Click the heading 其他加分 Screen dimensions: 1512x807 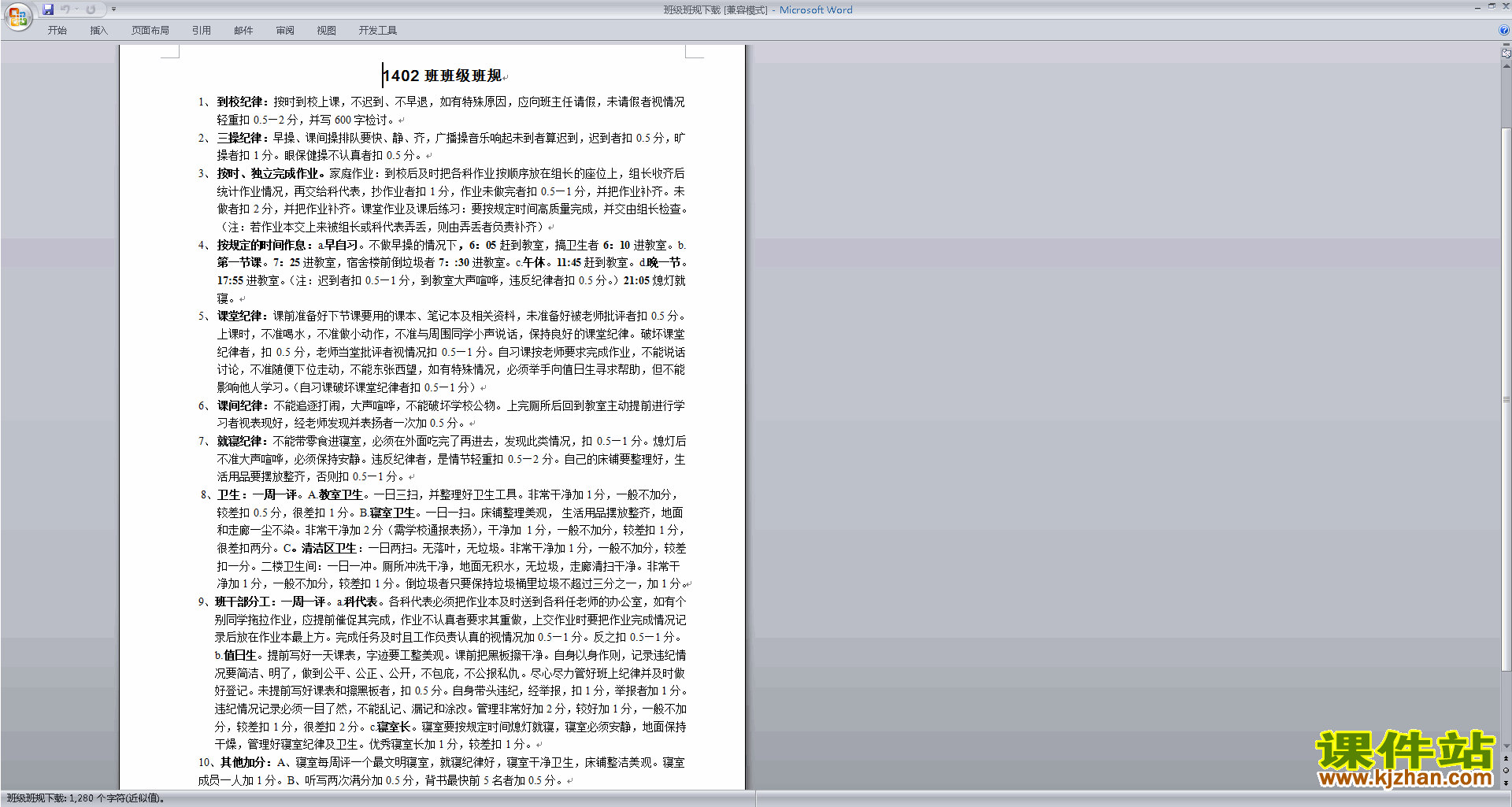click(x=243, y=762)
